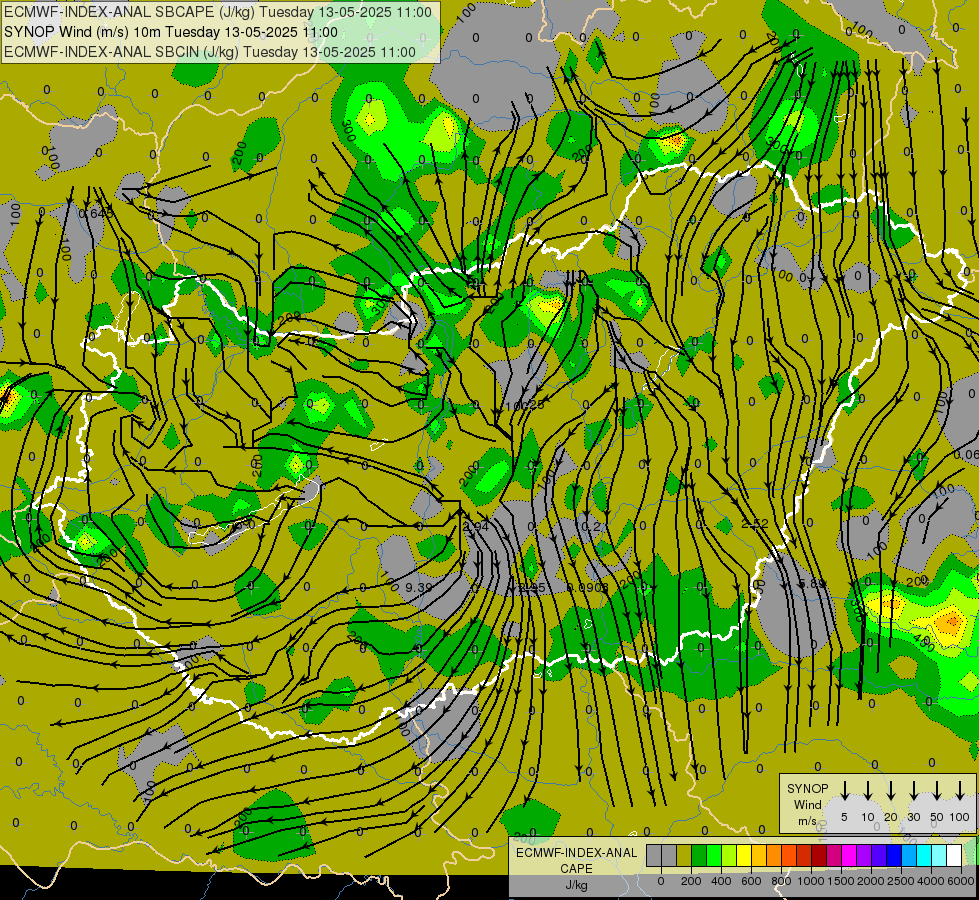Pick the pure blue CAPE legend swatch
Image resolution: width=979 pixels, height=900 pixels.
pyautogui.click(x=895, y=856)
